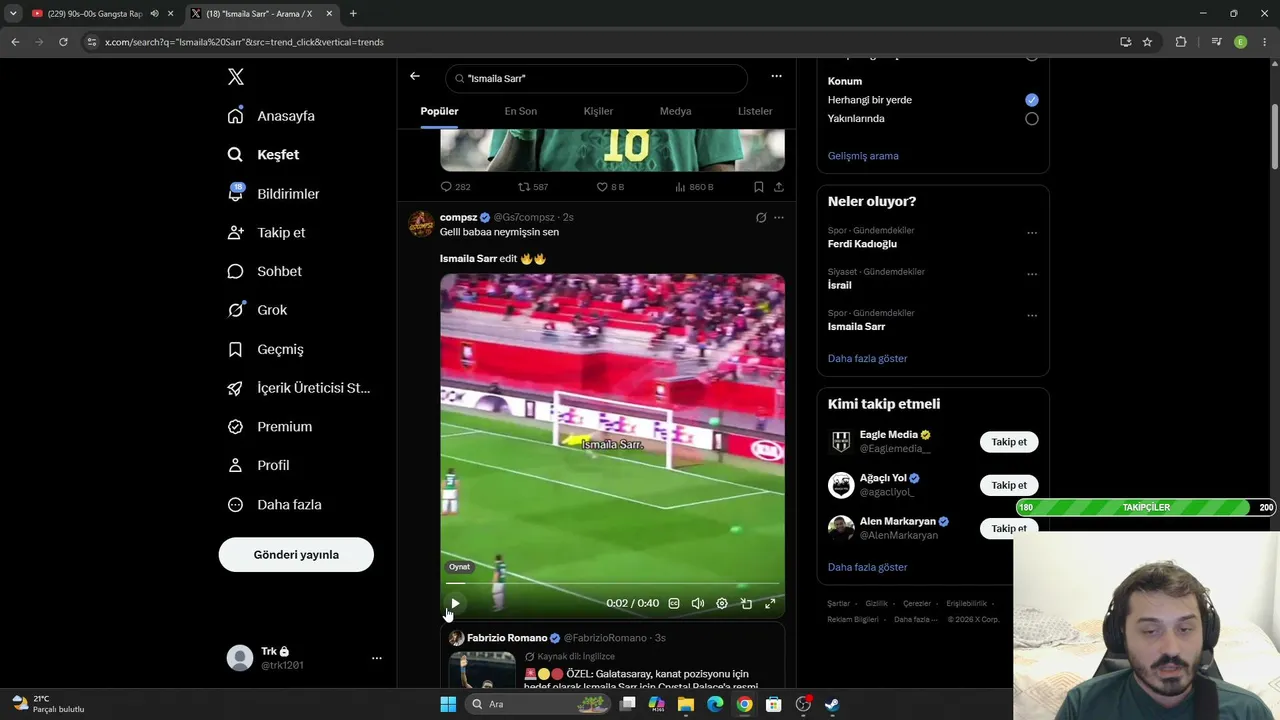1280x720 pixels.
Task: Switch to the Popüler tab
Action: 439,111
